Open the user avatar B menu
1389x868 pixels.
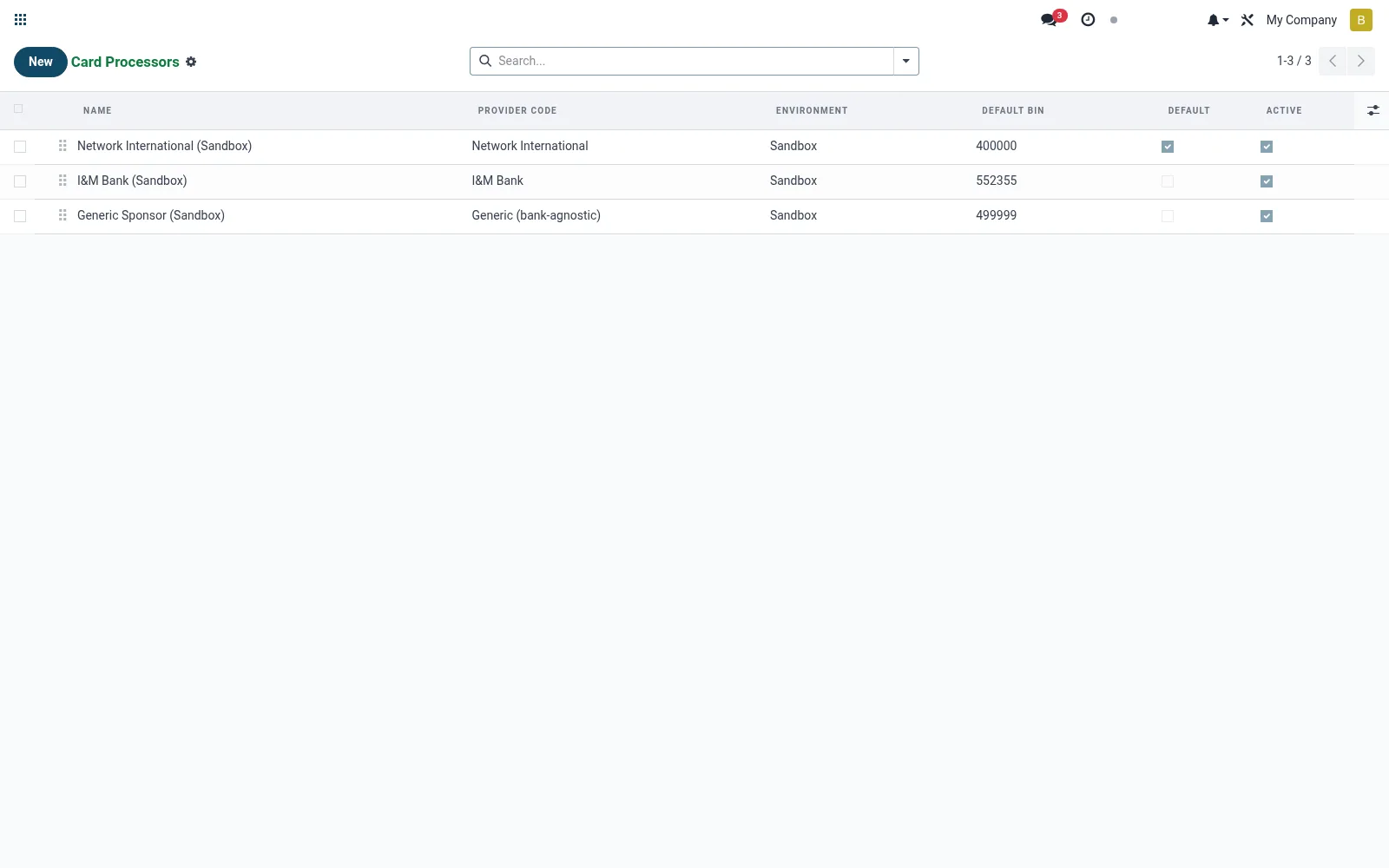(x=1361, y=20)
